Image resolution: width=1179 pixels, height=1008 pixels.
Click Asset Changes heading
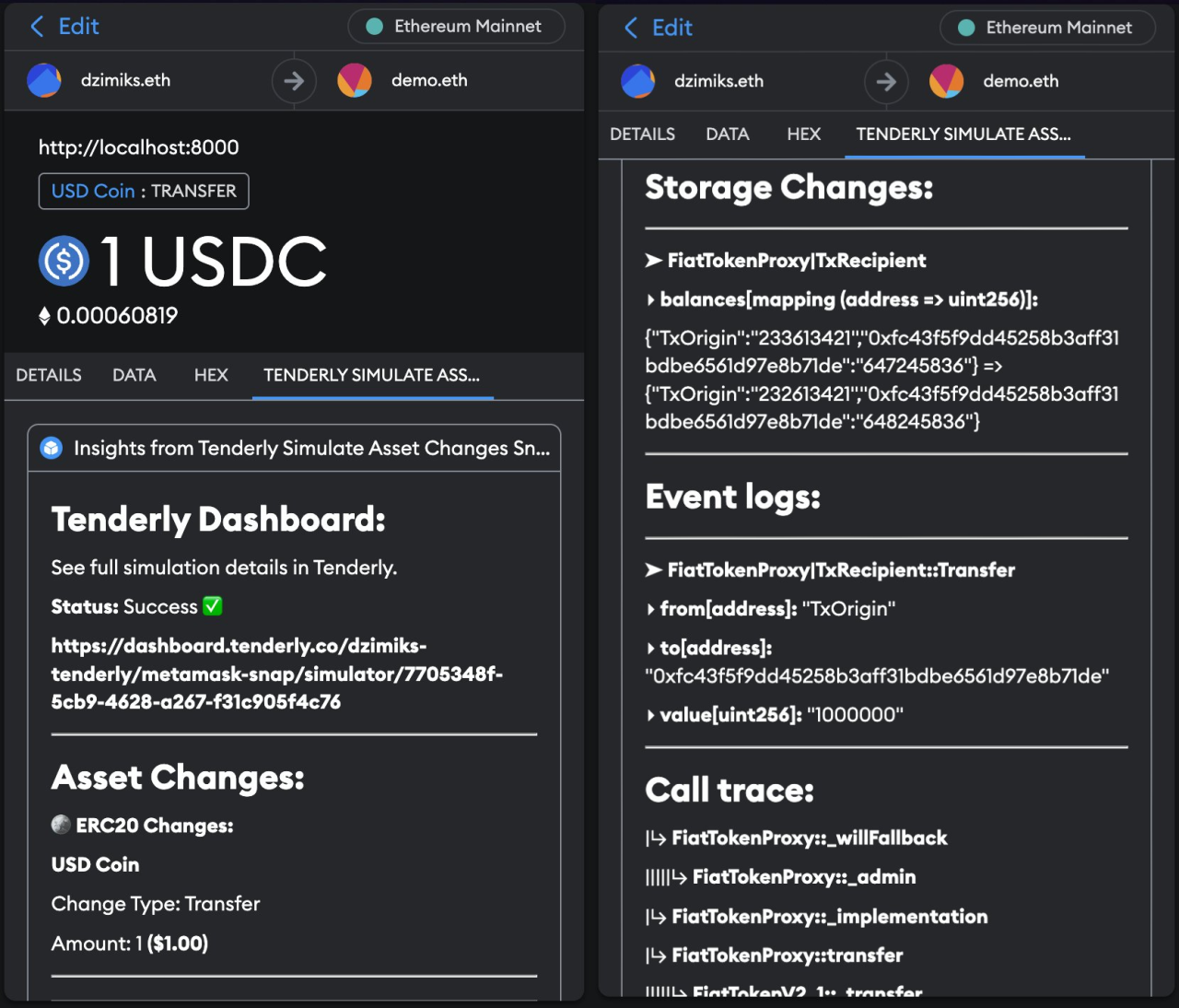coord(178,778)
